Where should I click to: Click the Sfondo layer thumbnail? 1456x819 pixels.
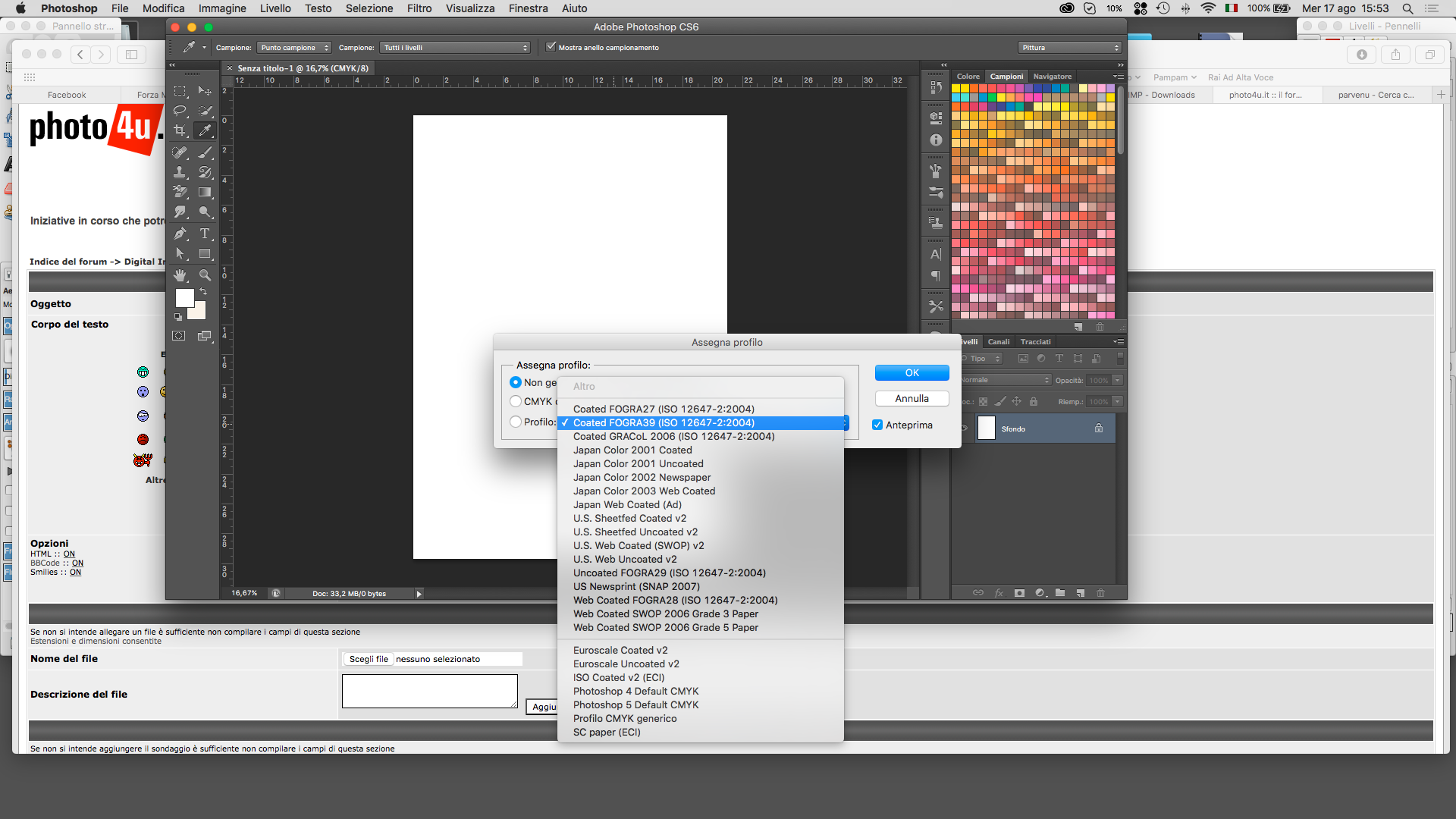point(987,428)
